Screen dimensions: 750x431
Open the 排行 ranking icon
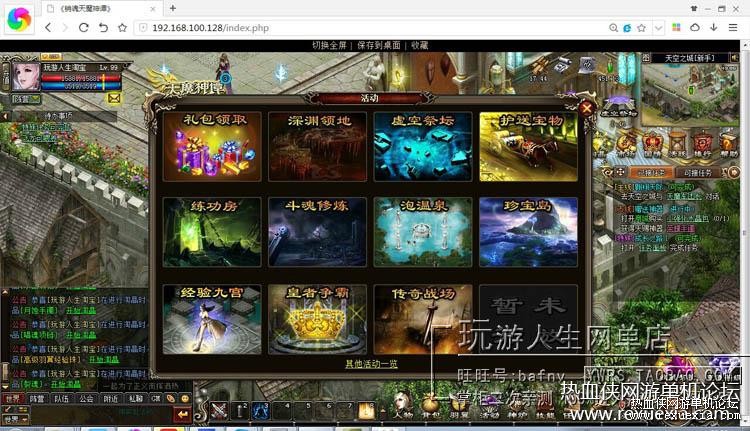point(702,144)
